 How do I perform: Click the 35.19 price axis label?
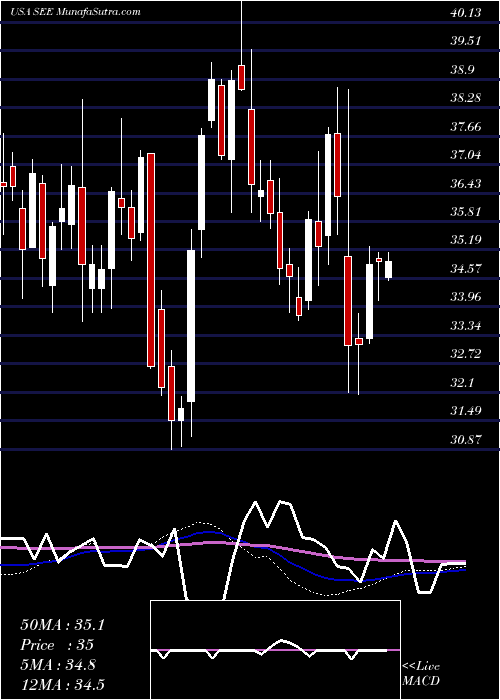tap(466, 240)
